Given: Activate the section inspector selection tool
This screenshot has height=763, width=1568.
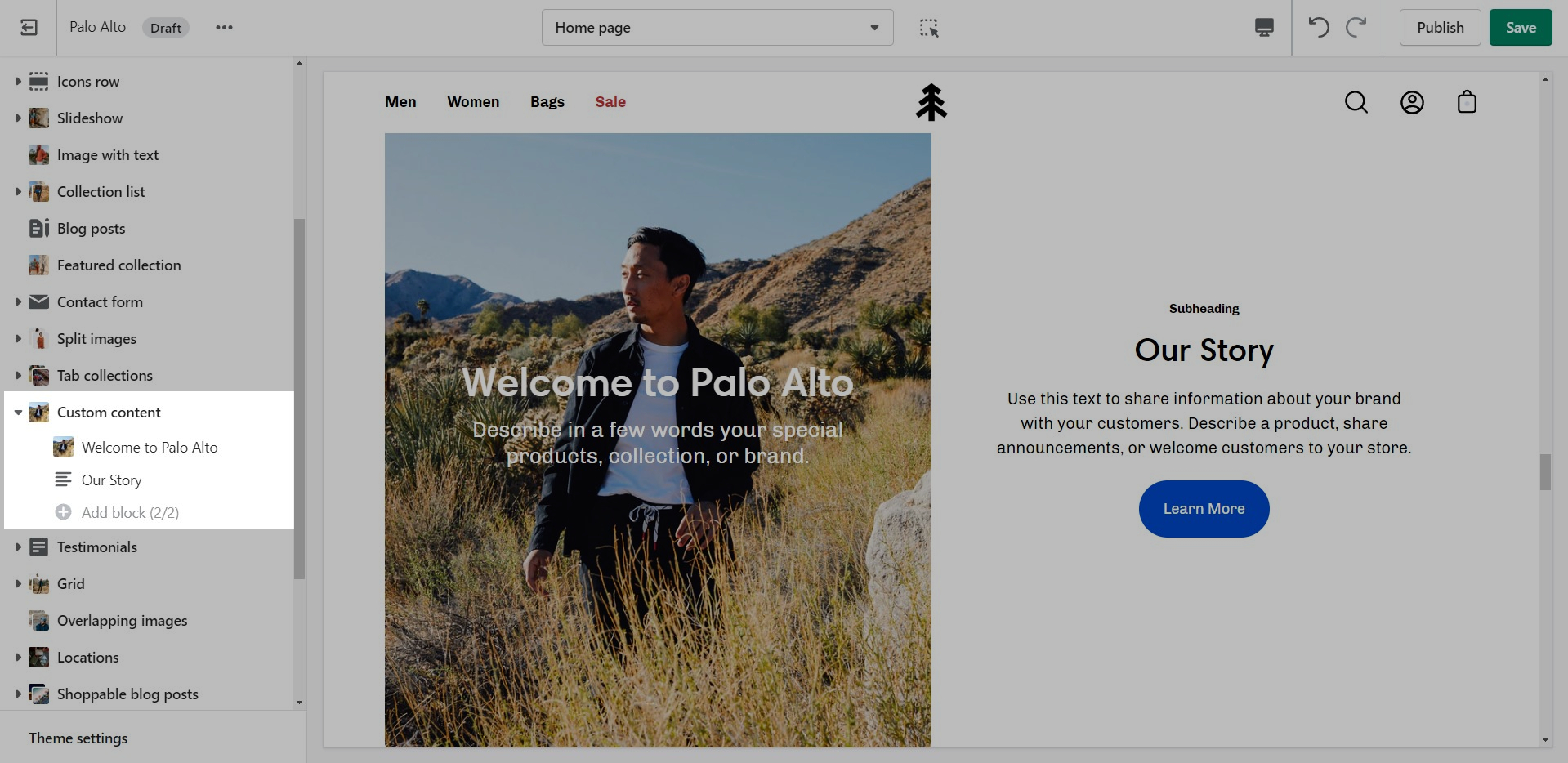Looking at the screenshot, I should coord(929,28).
